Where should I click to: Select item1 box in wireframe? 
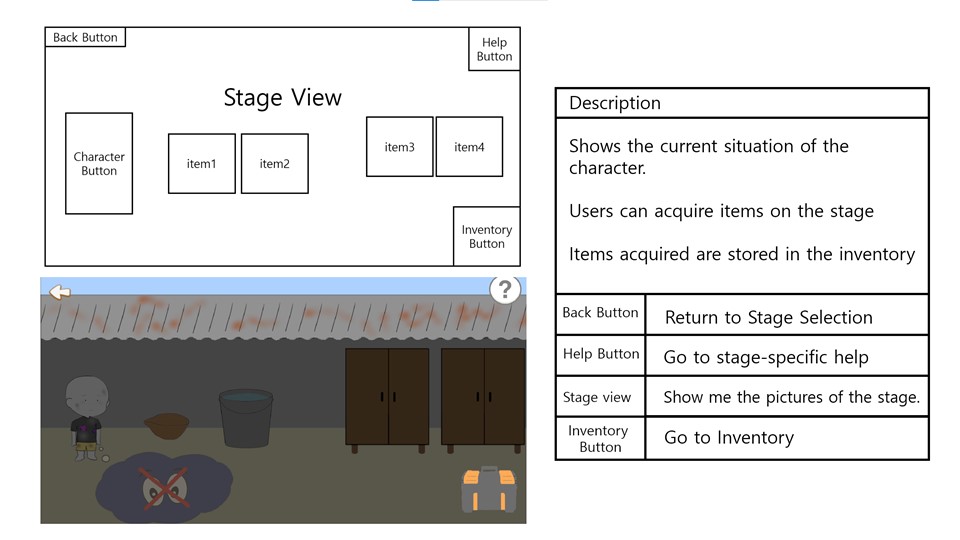click(202, 163)
